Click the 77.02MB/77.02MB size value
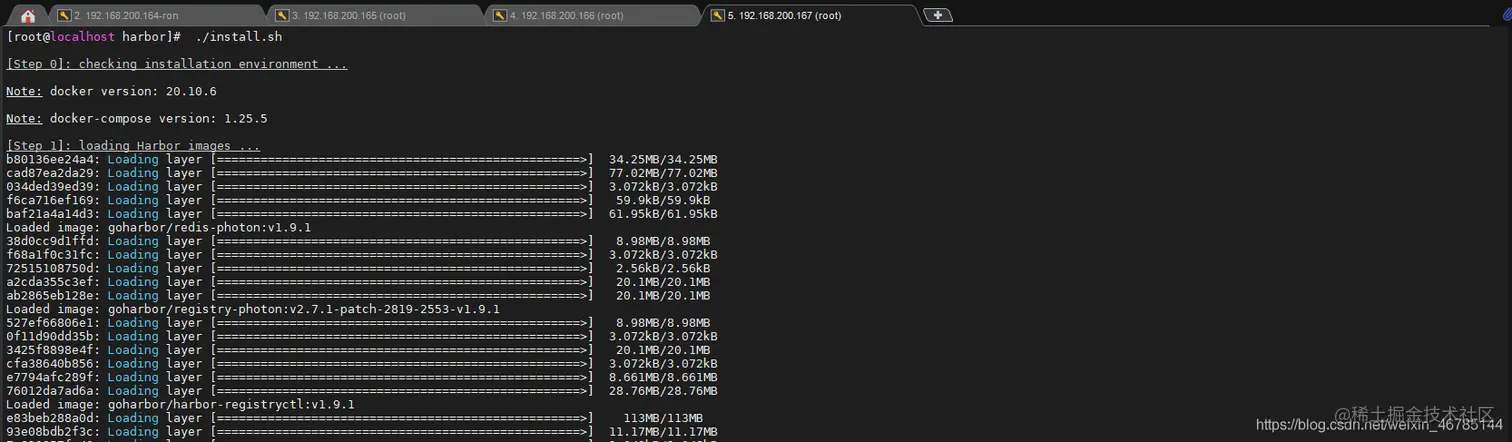Screen dimensions: 1512x442 pyautogui.click(x=663, y=173)
